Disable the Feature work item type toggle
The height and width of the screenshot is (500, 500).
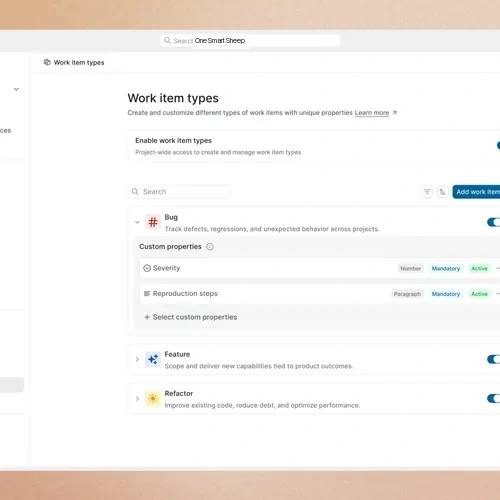tap(493, 359)
